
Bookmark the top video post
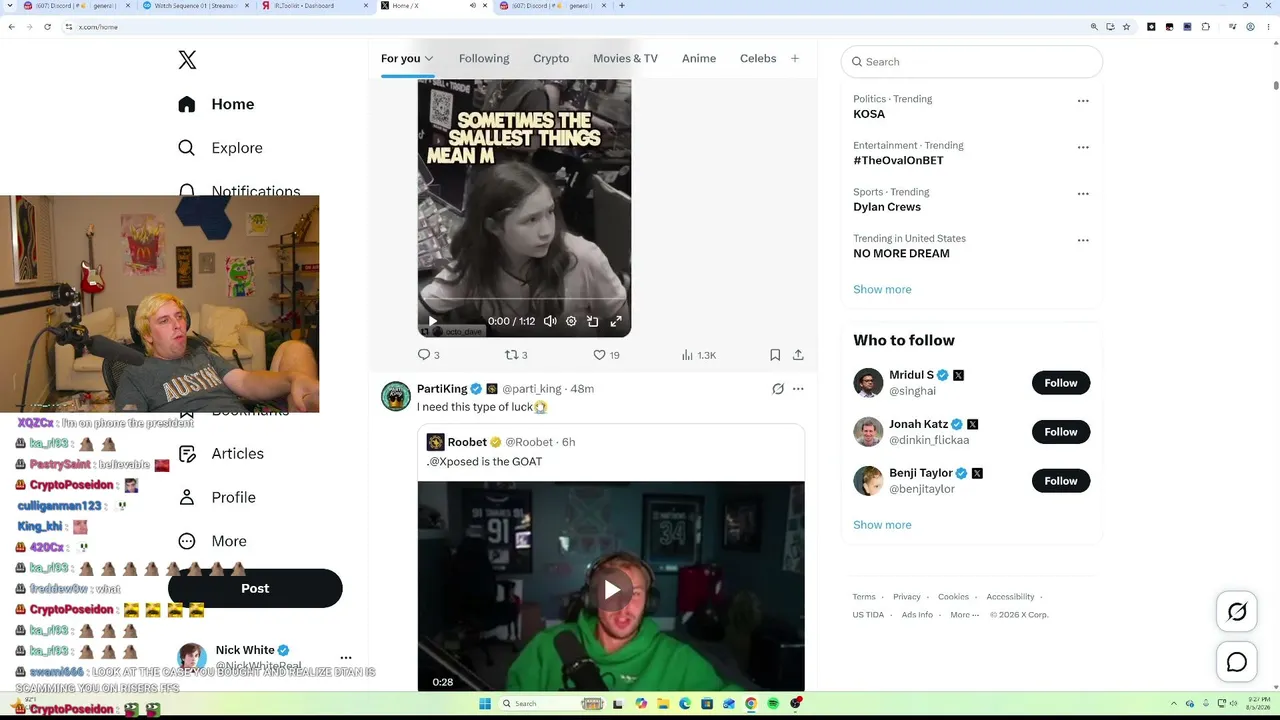click(775, 355)
